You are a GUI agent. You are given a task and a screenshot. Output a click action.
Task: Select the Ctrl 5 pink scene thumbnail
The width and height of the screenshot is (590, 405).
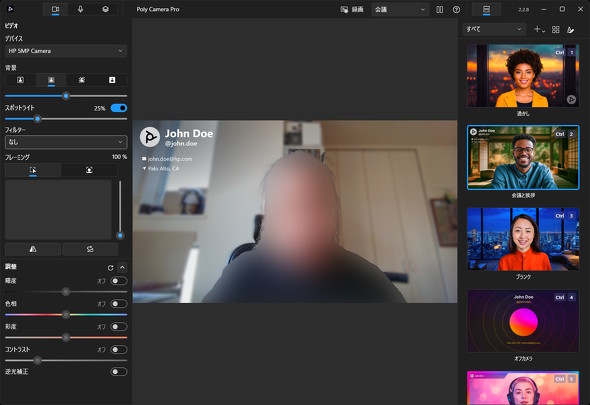(x=523, y=388)
